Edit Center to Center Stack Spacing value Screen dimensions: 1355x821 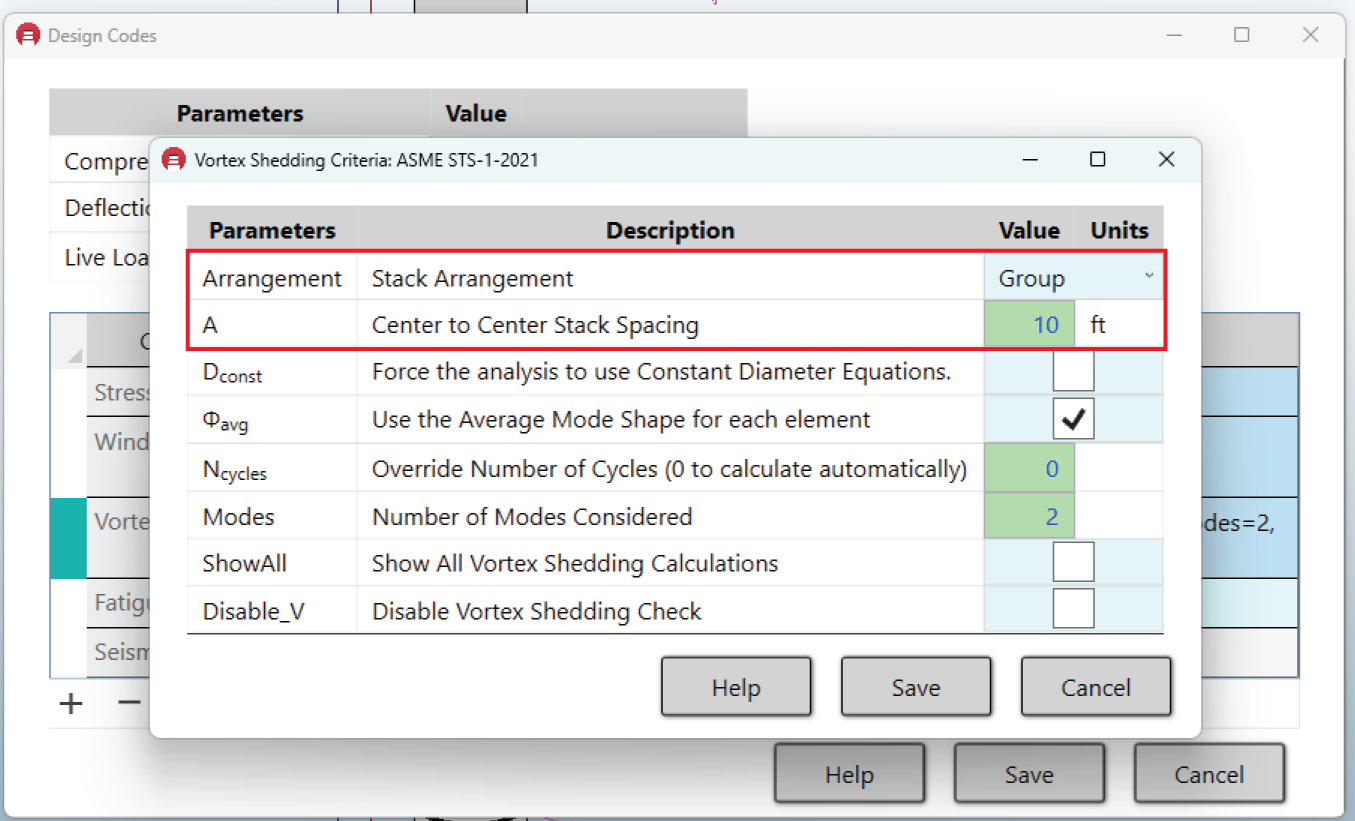(x=1029, y=325)
